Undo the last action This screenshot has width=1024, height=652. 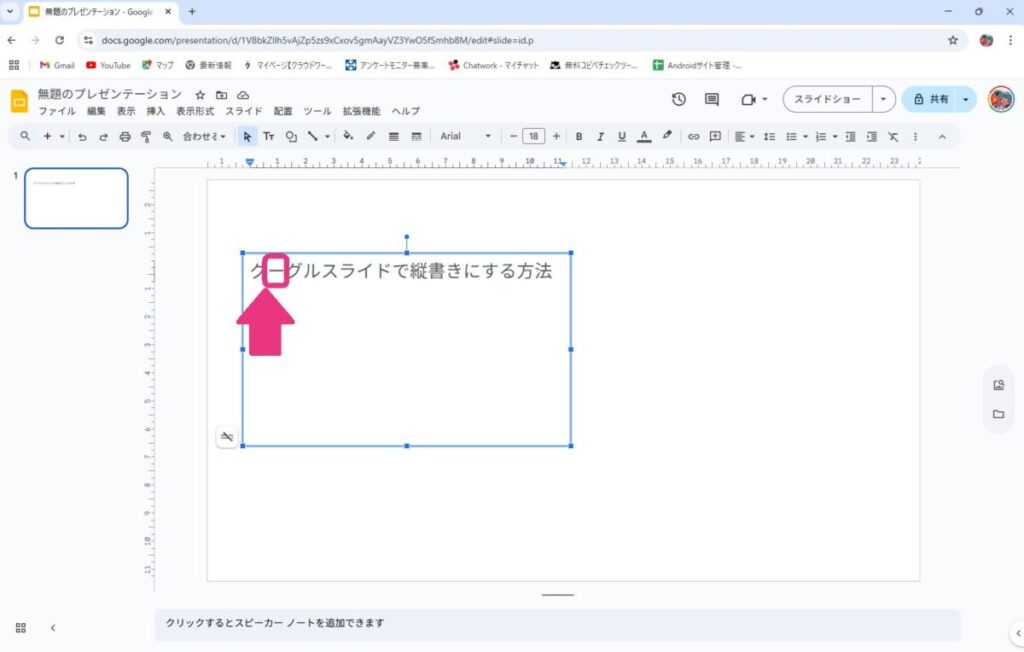tap(82, 137)
